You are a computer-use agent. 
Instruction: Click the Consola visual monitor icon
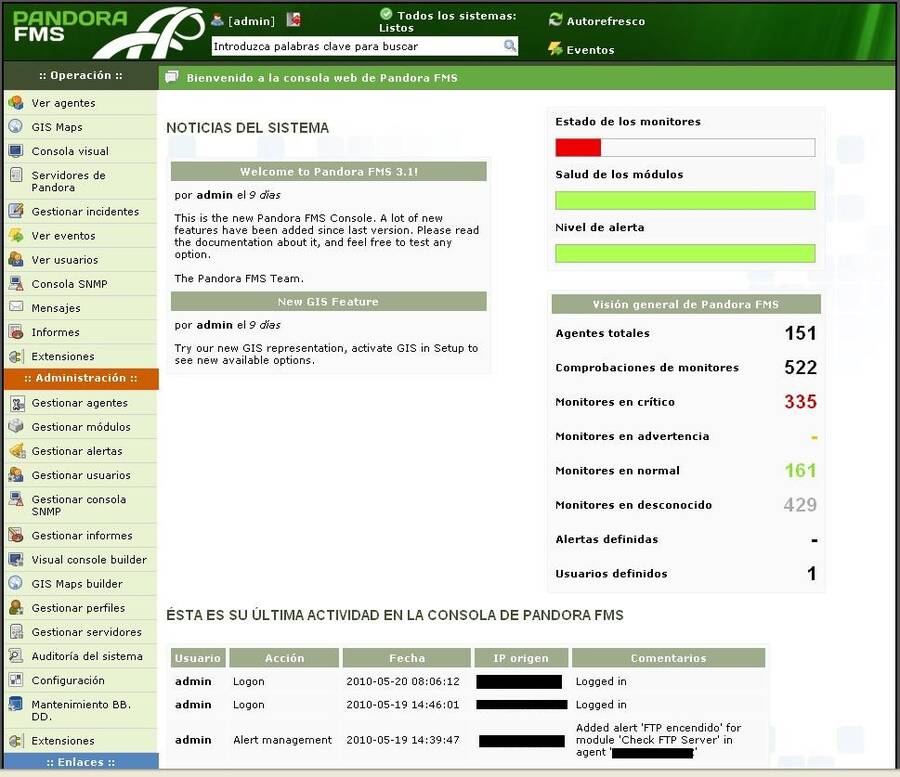(15, 151)
